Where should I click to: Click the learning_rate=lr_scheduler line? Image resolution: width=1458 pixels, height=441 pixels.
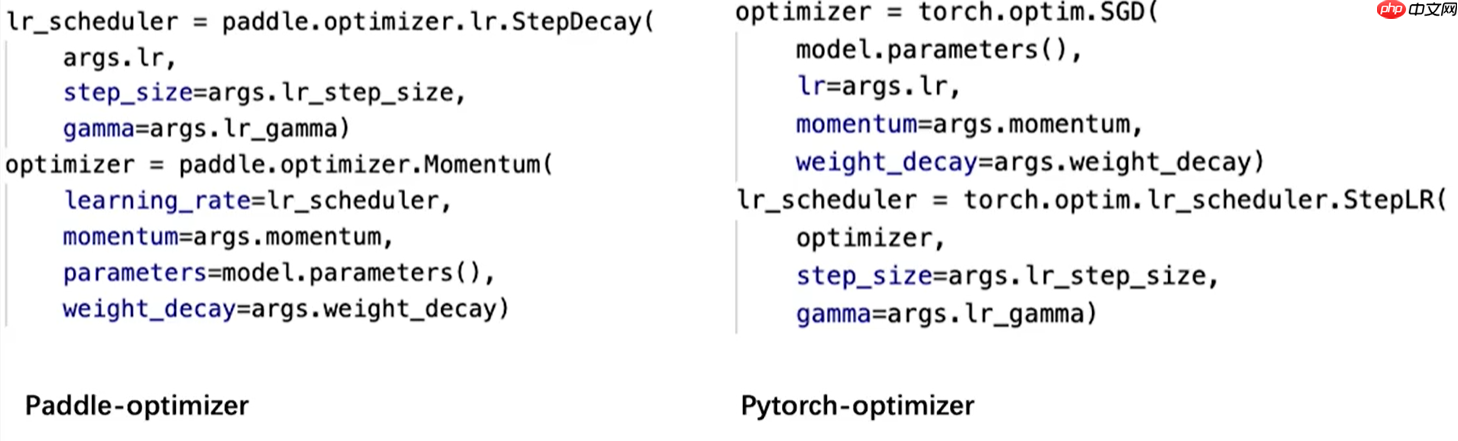257,200
